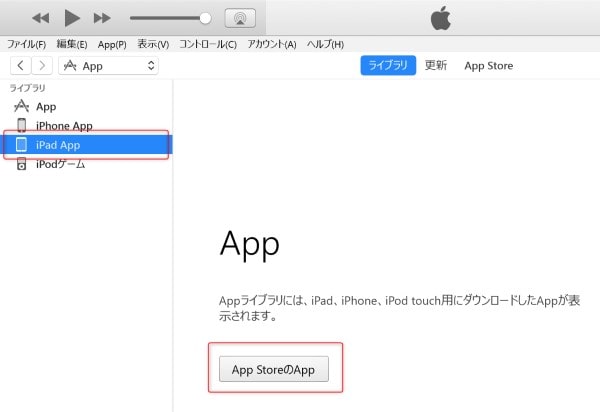Click the up-down arrows of media selector

(151, 66)
